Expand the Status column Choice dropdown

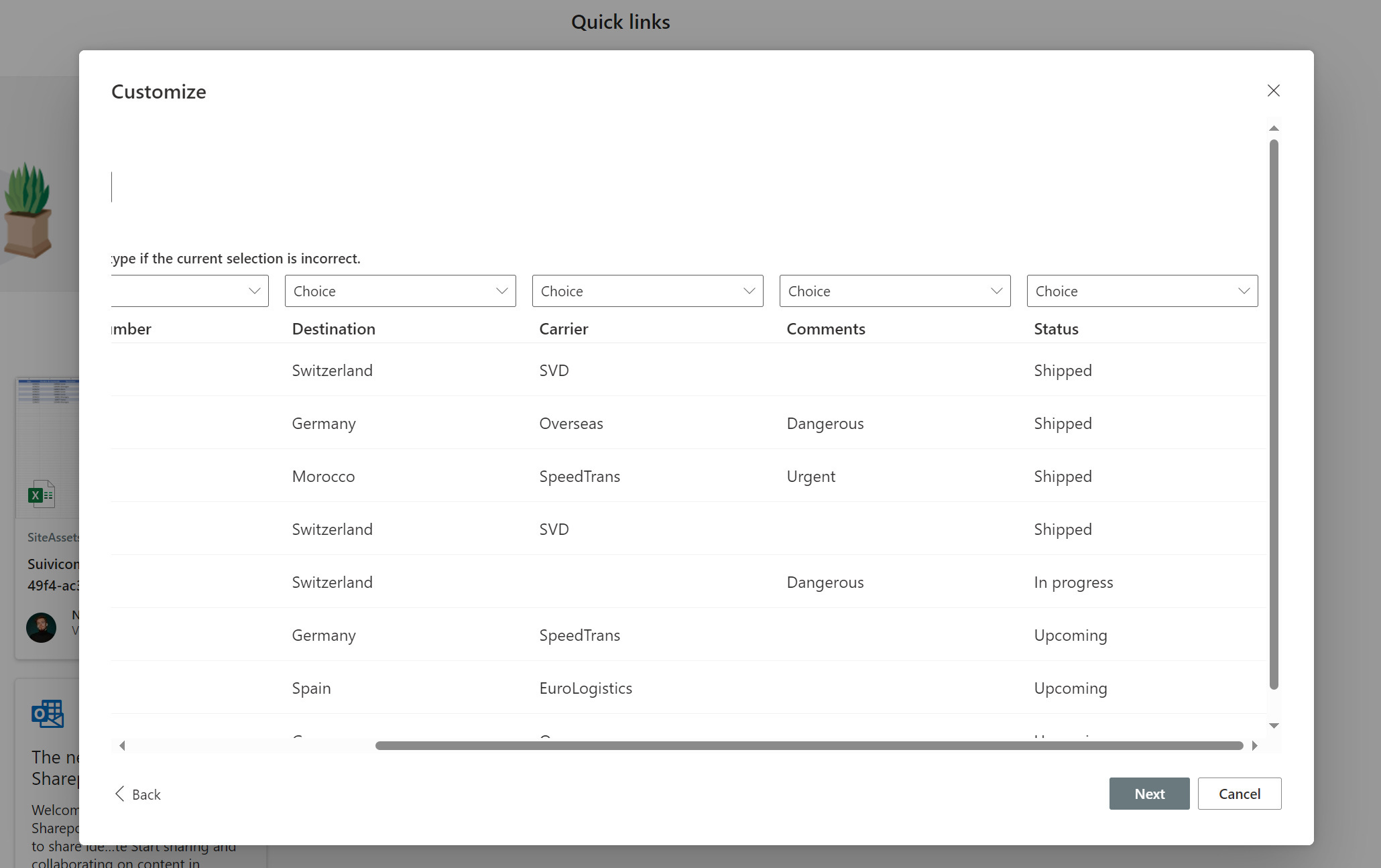pyautogui.click(x=1142, y=291)
